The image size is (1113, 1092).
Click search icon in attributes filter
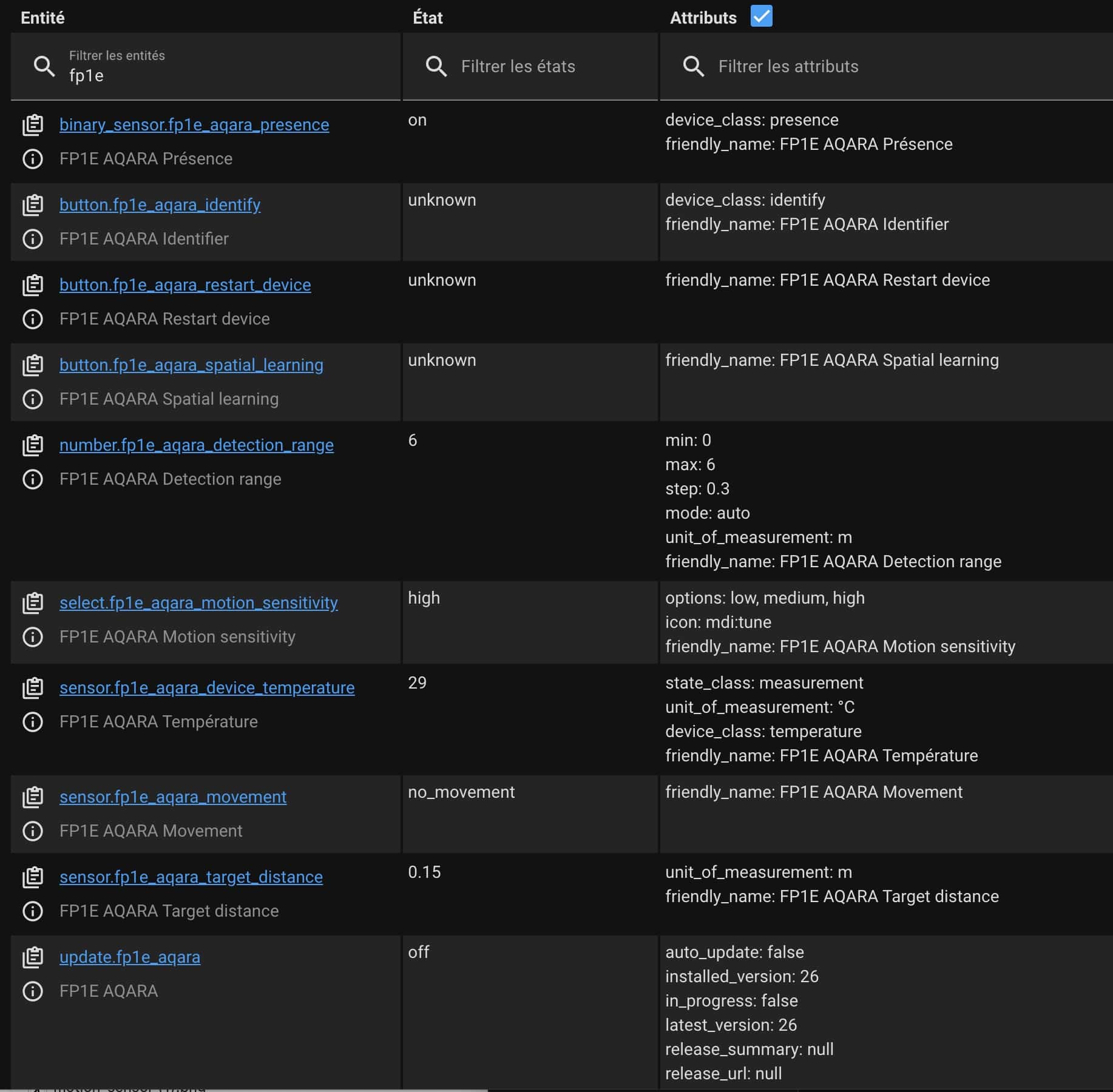pyautogui.click(x=694, y=66)
